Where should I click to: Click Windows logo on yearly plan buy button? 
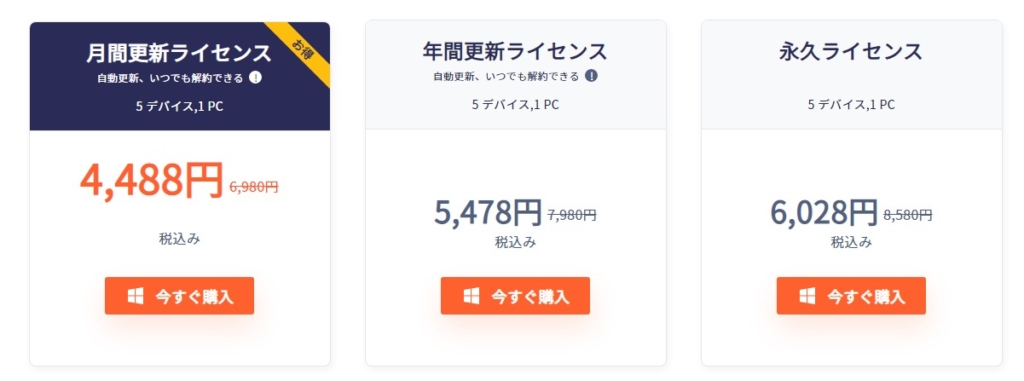pos(472,296)
